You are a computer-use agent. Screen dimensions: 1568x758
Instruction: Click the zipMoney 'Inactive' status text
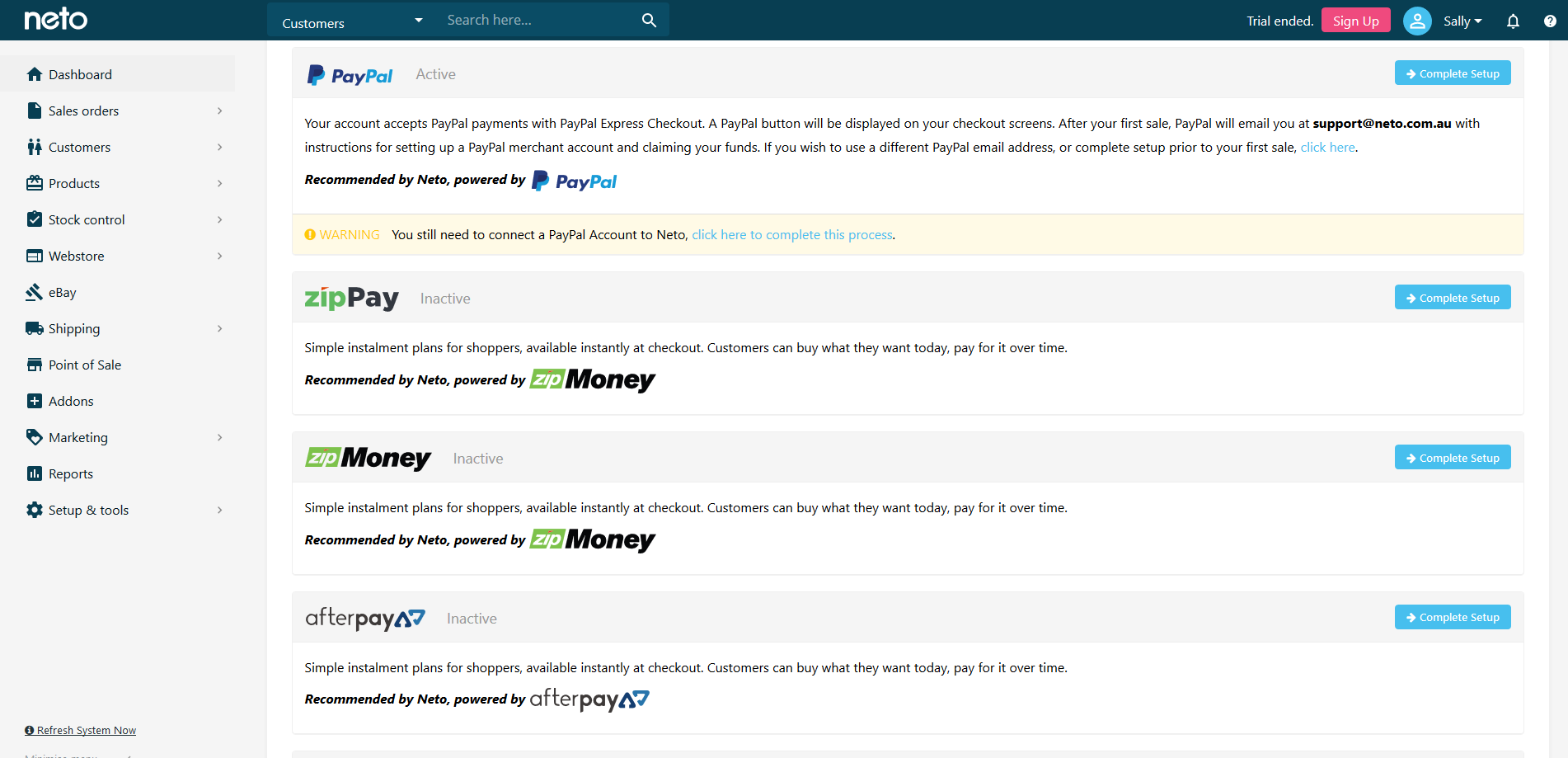pos(478,459)
